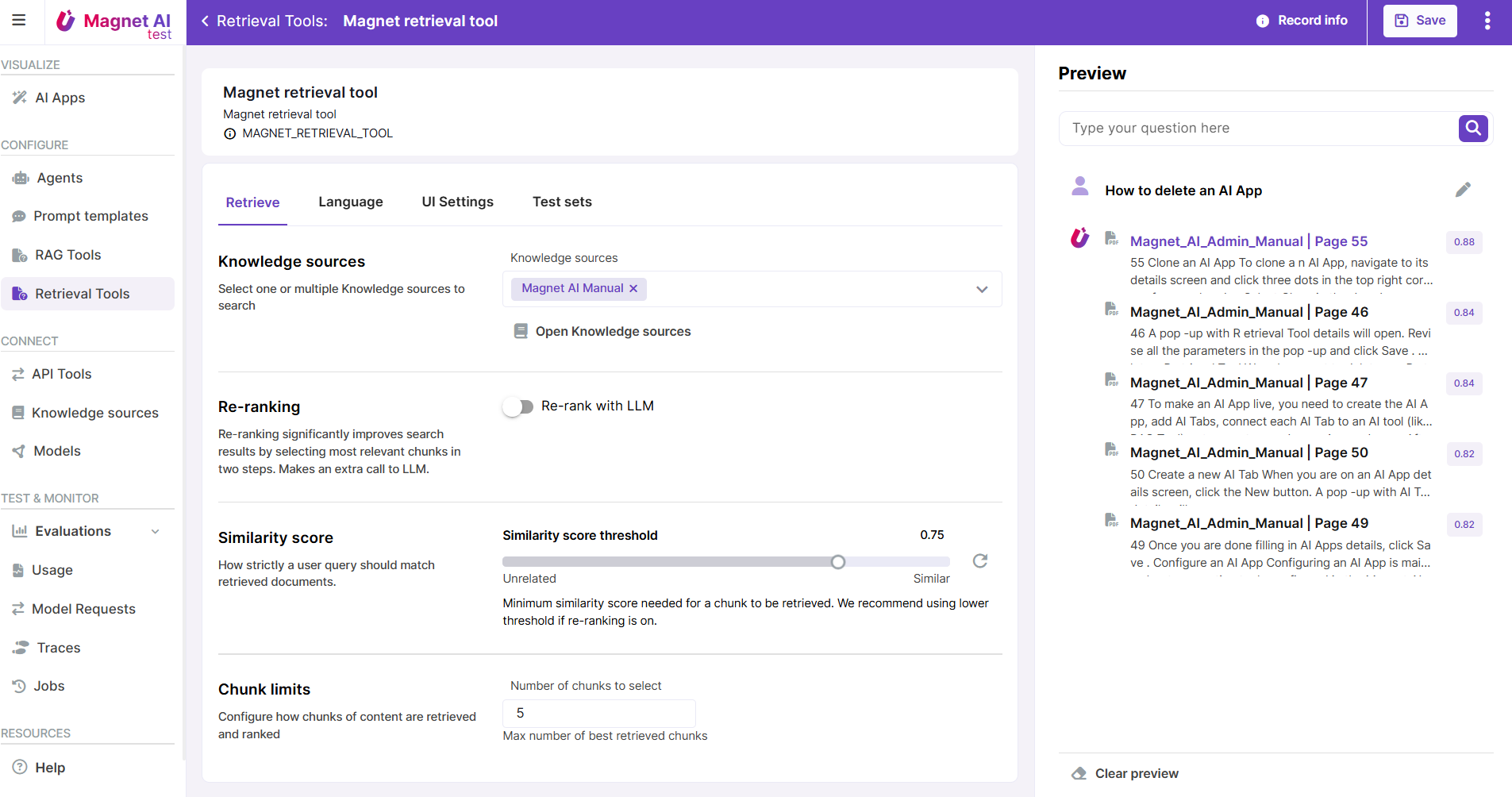Image resolution: width=1512 pixels, height=797 pixels.
Task: Open the Test sets tab
Action: click(562, 202)
